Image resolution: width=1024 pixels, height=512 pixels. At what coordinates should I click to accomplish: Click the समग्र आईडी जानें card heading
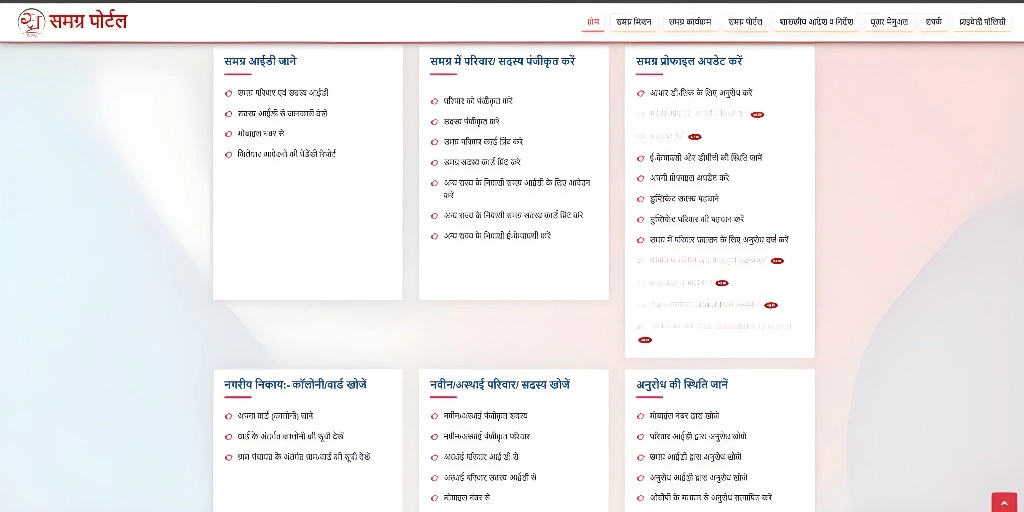[260, 61]
